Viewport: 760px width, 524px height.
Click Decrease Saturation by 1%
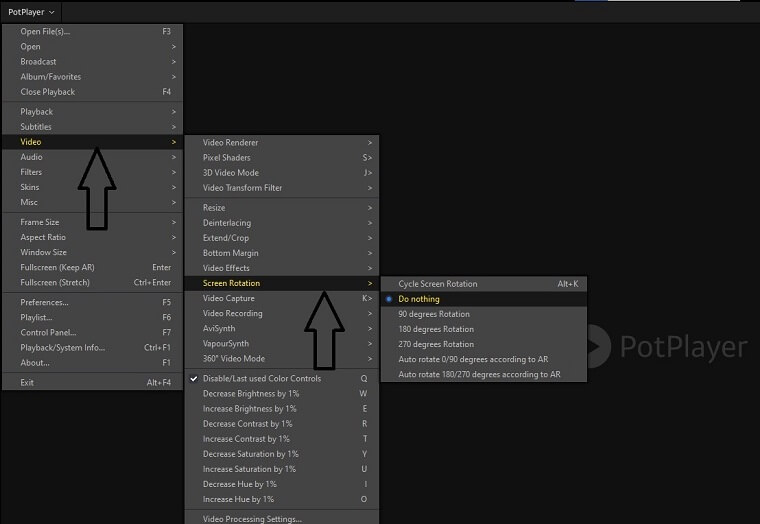pyautogui.click(x=282, y=454)
